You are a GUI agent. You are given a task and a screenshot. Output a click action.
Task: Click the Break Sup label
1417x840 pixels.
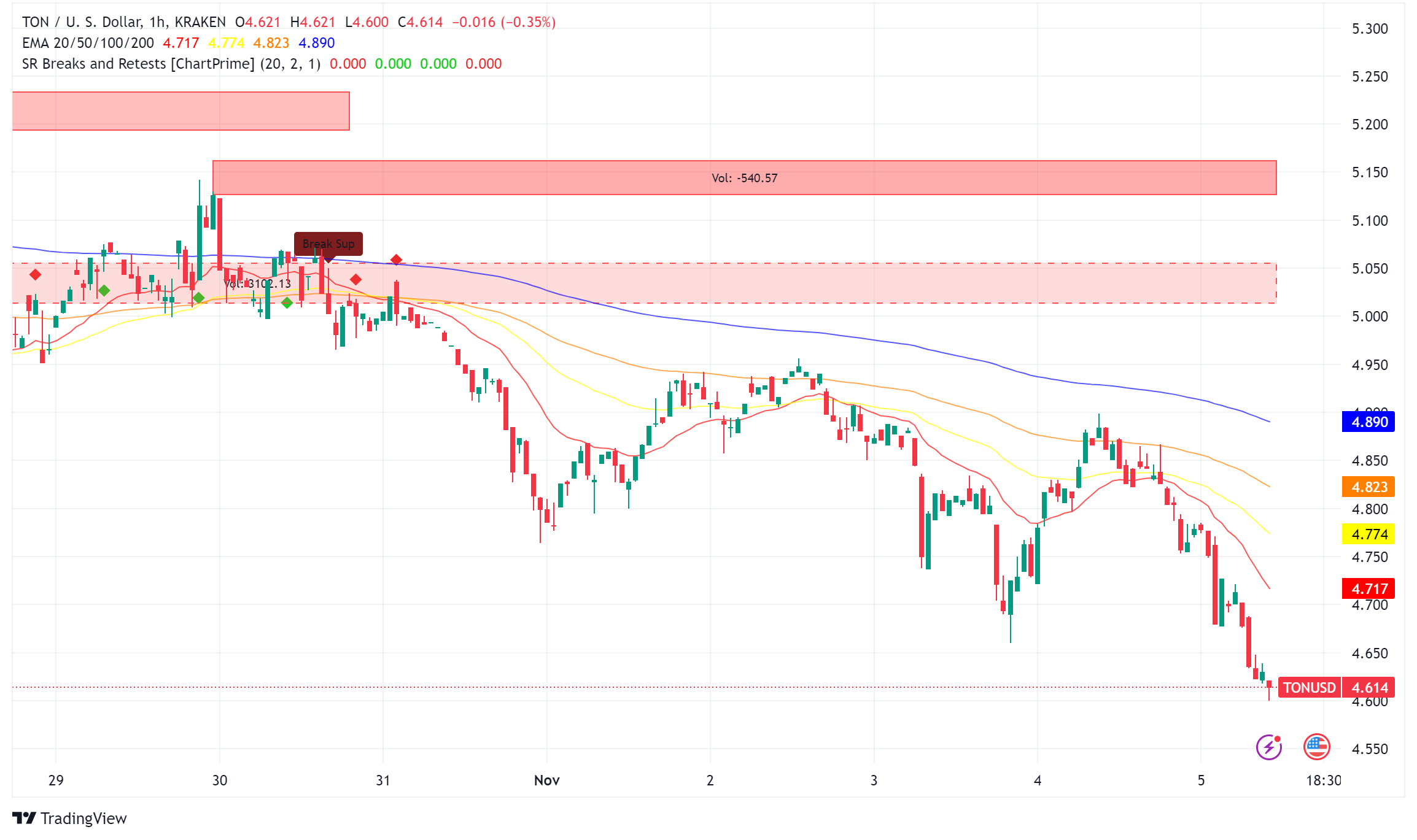tap(328, 244)
